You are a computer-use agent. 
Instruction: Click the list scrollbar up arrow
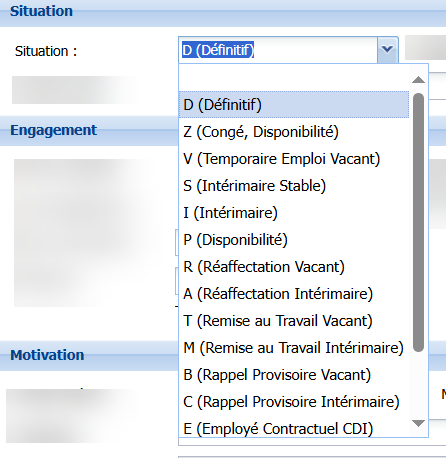click(418, 80)
